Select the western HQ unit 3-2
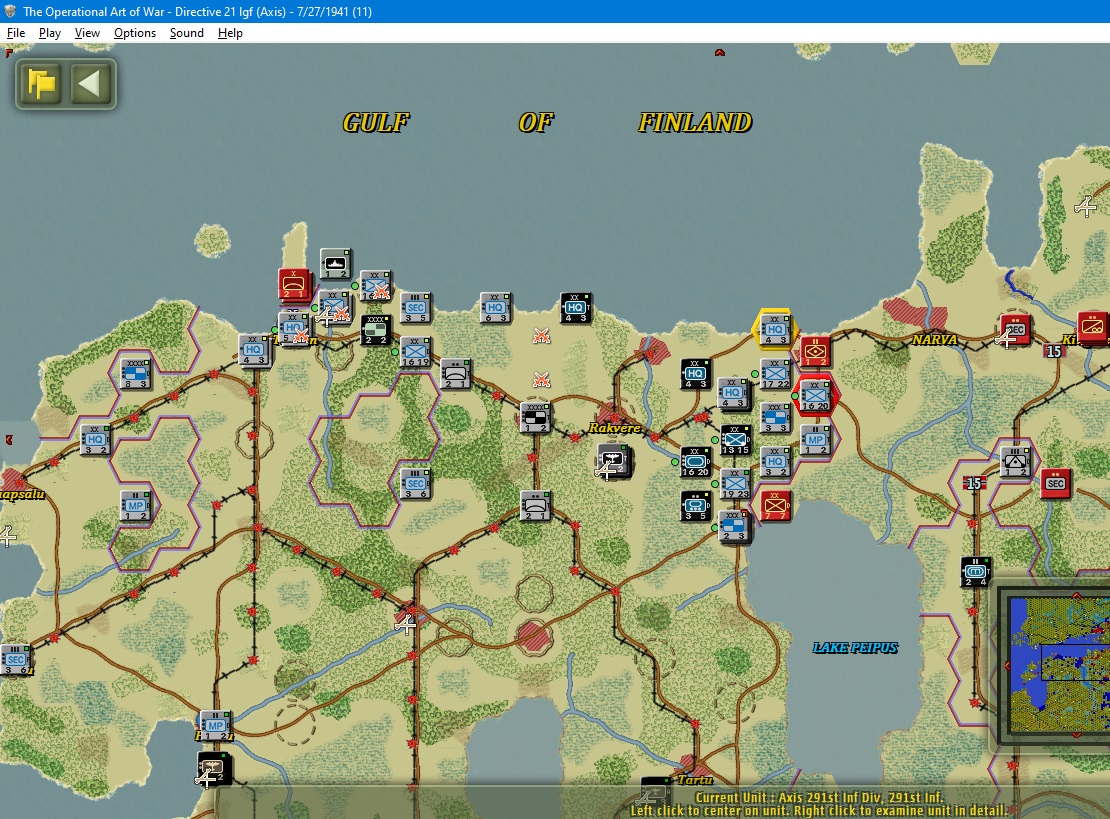This screenshot has width=1110, height=819. click(96, 440)
